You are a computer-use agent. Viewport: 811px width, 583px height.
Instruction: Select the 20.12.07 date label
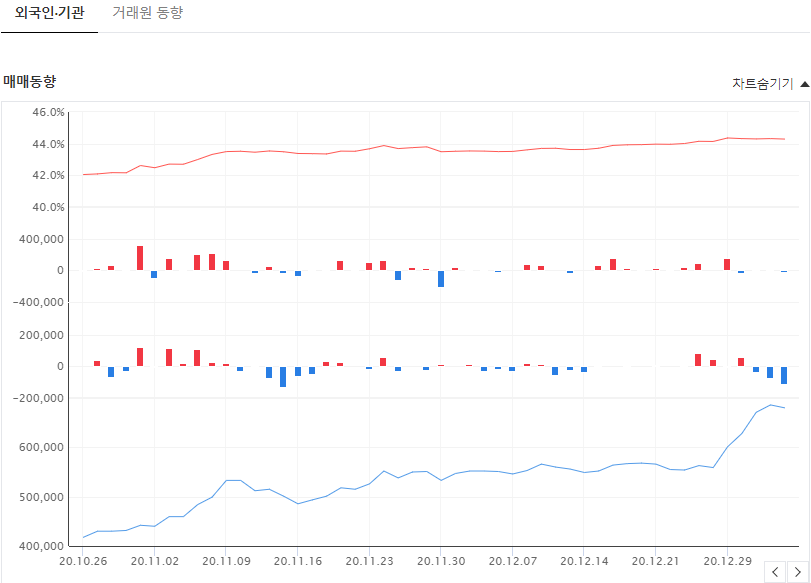click(513, 561)
